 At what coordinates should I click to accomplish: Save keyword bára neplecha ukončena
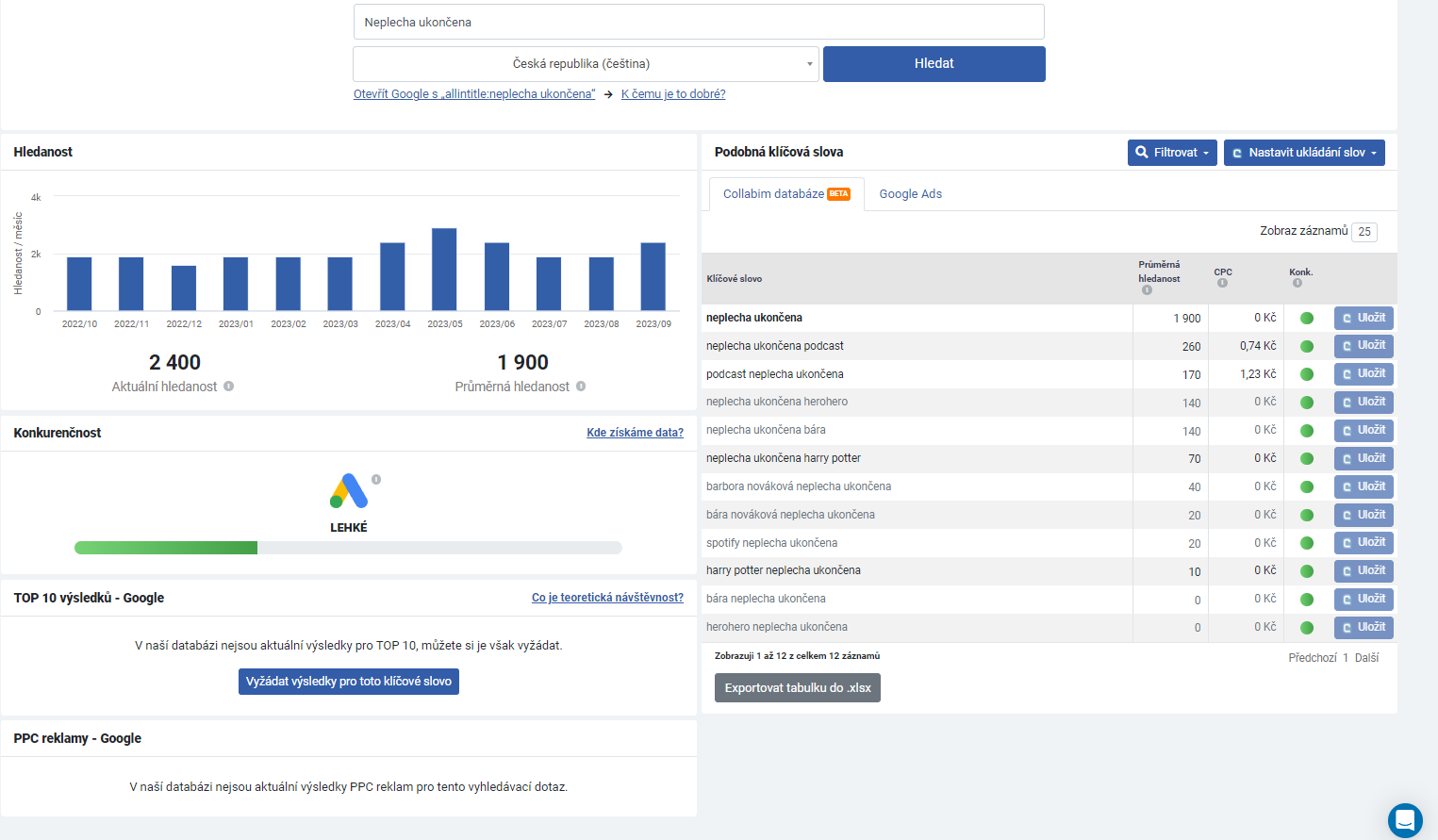1364,600
